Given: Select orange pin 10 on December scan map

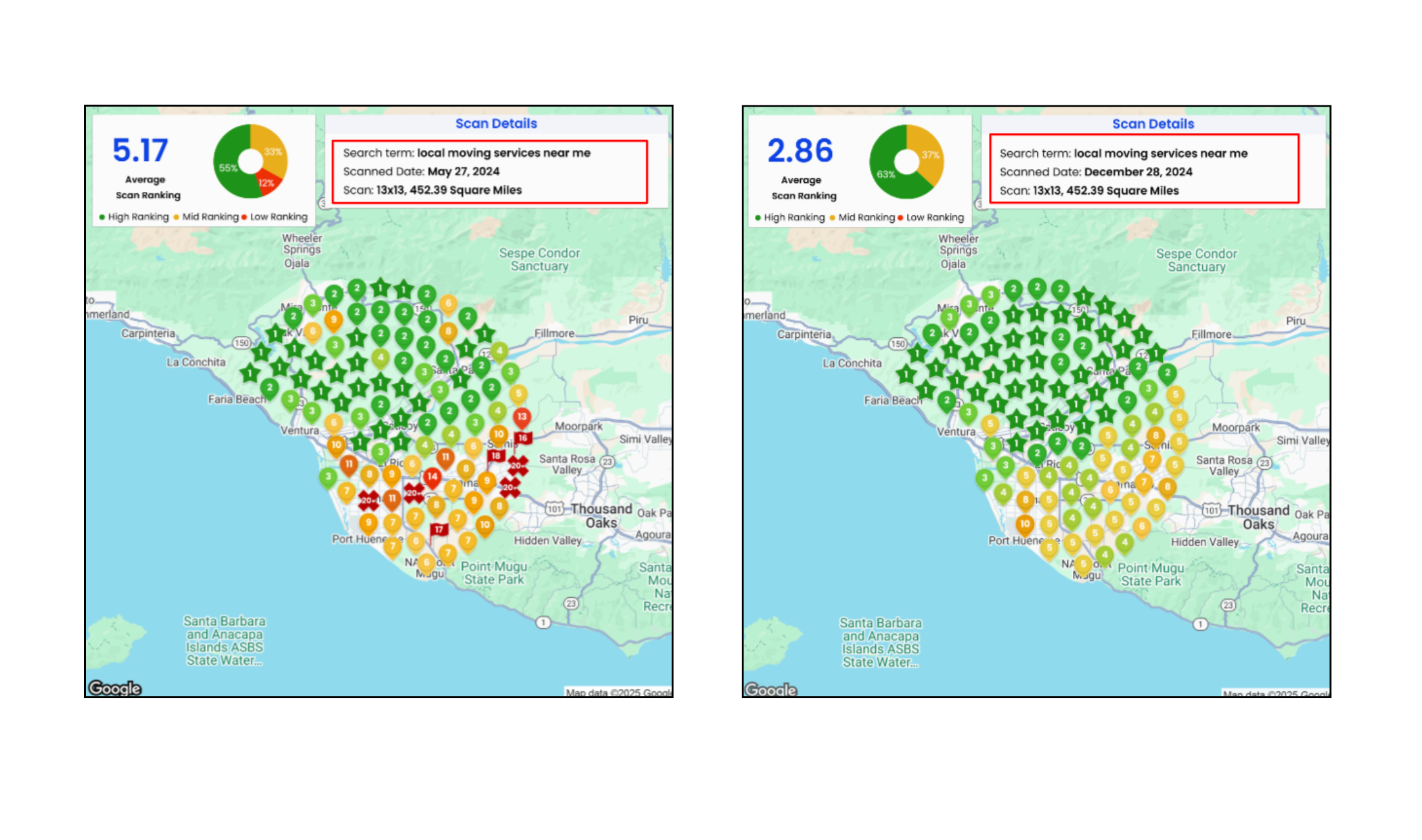Looking at the screenshot, I should (x=1024, y=524).
